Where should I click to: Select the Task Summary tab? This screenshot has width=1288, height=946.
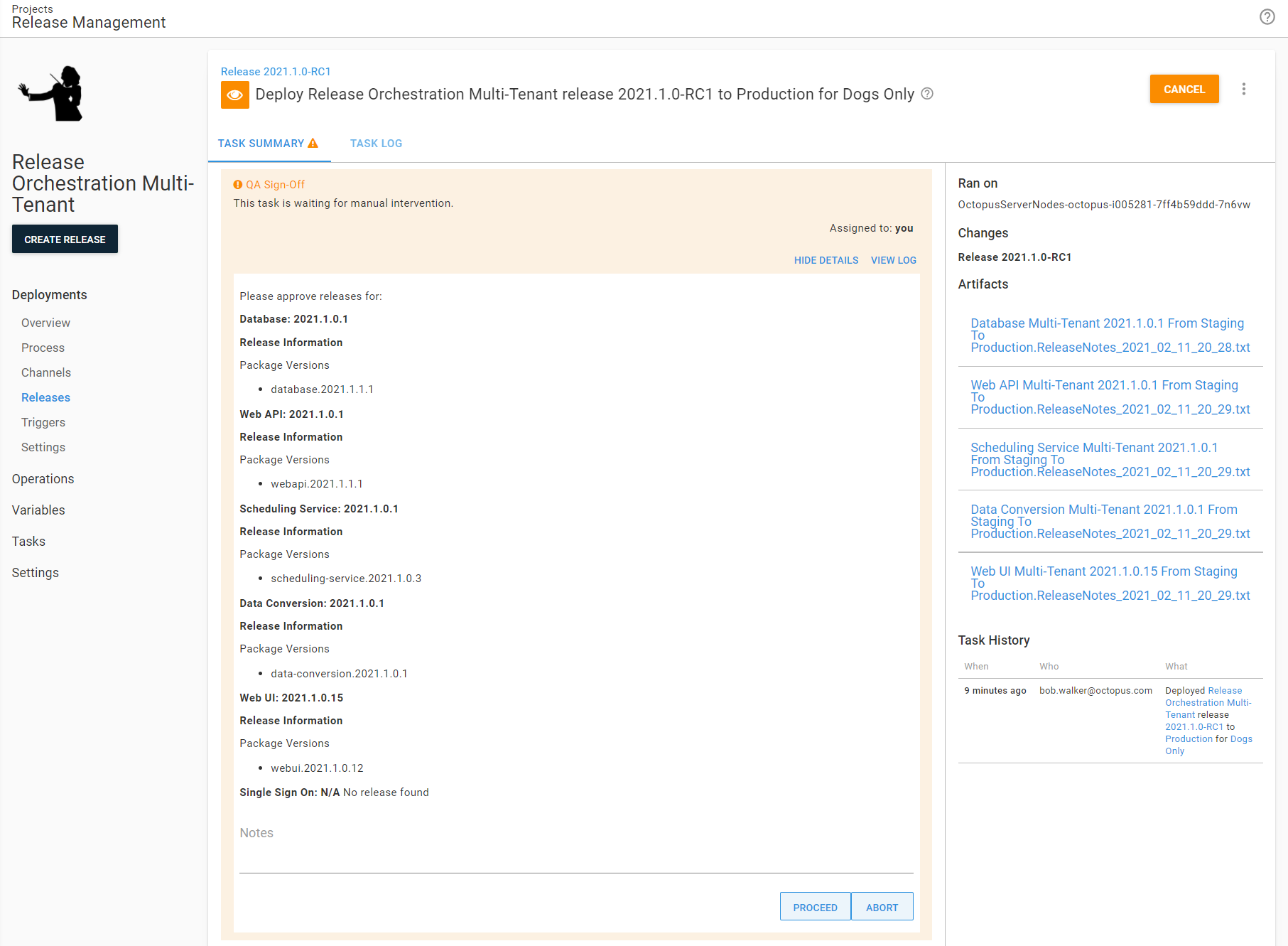[262, 143]
